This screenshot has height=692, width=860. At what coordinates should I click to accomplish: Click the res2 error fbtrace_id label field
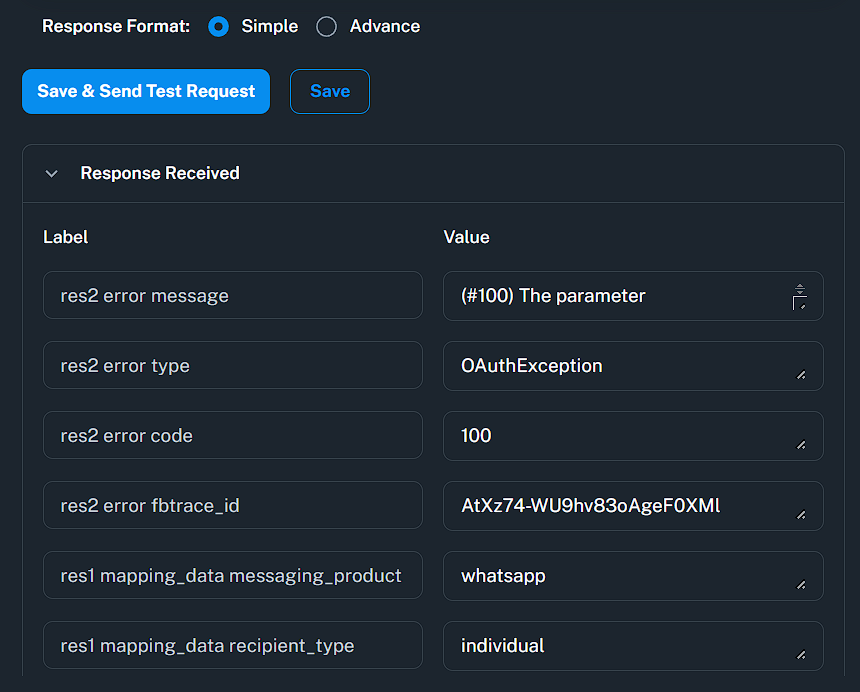232,506
